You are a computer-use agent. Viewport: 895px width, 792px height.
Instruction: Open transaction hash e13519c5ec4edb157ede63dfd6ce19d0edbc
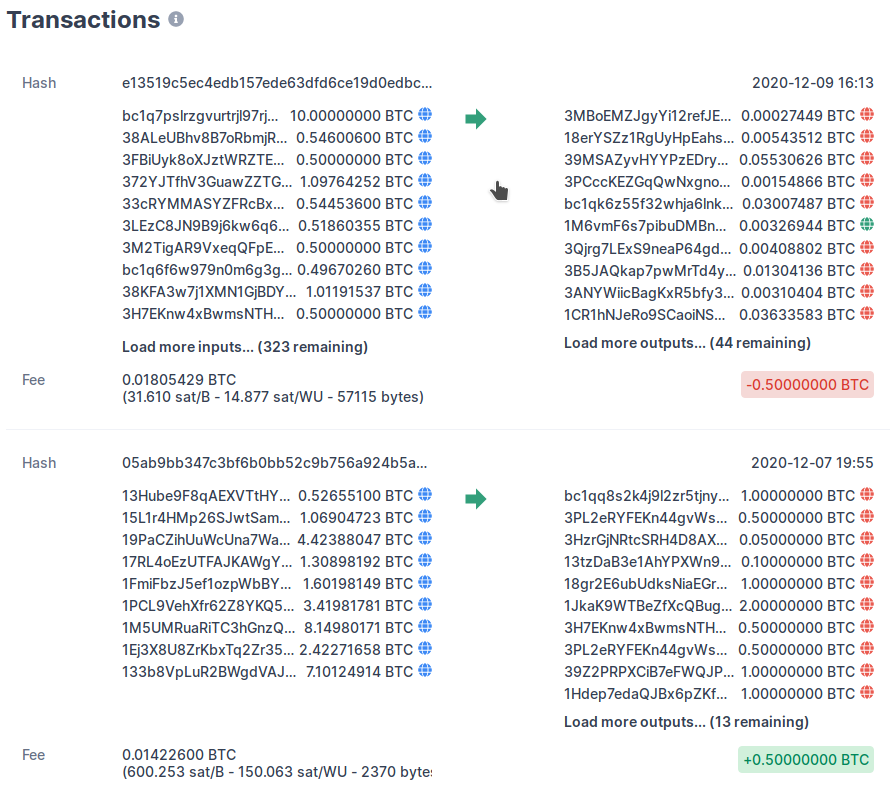coord(277,83)
